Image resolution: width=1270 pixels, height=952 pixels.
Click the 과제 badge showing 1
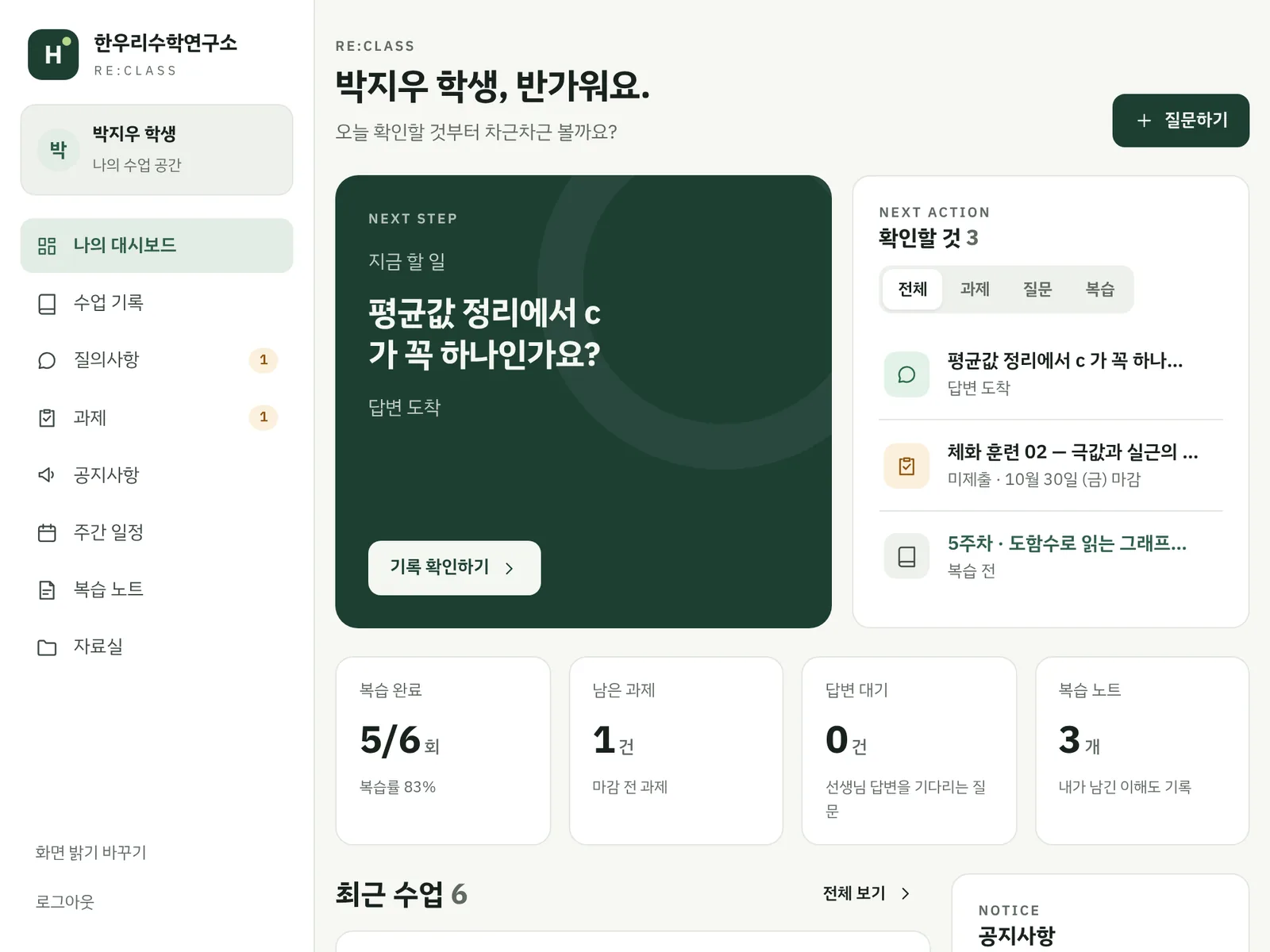264,417
